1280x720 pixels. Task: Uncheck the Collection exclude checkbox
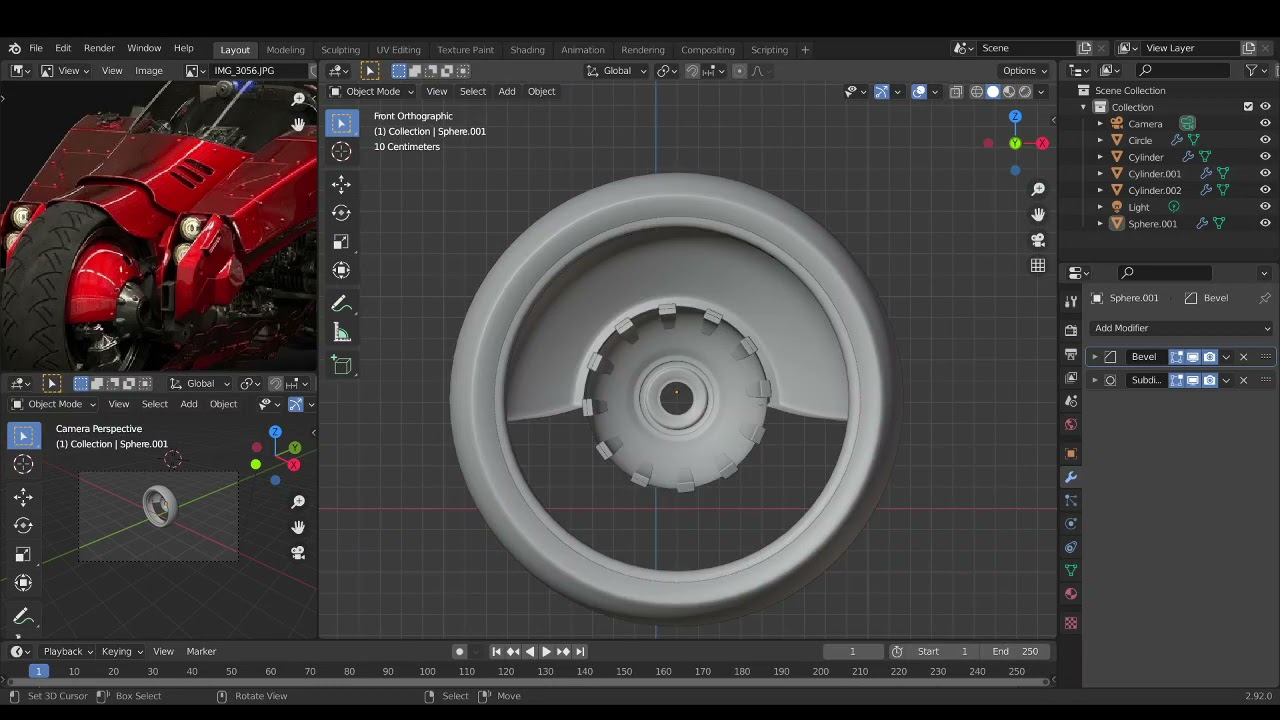[1248, 107]
